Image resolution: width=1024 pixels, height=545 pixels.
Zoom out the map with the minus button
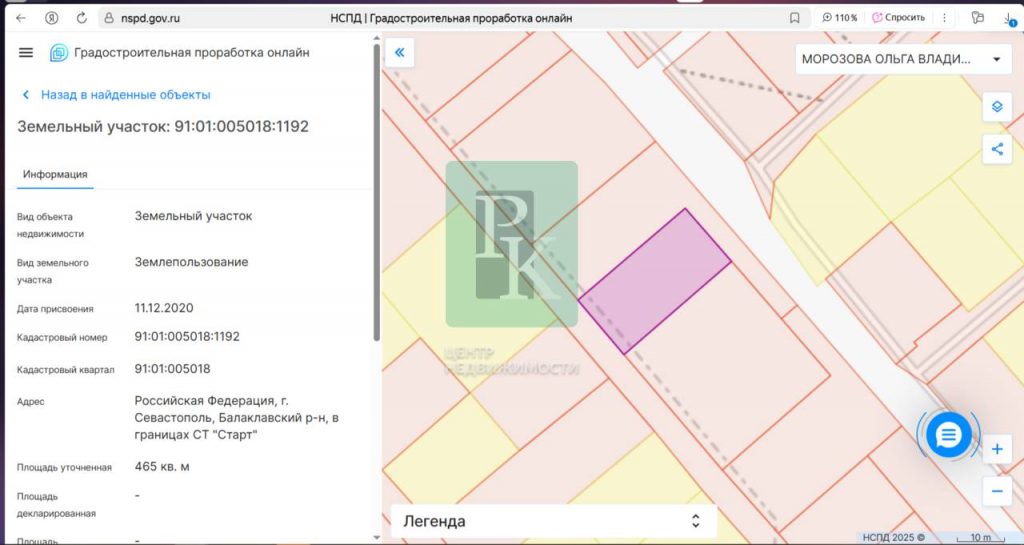pos(997,491)
